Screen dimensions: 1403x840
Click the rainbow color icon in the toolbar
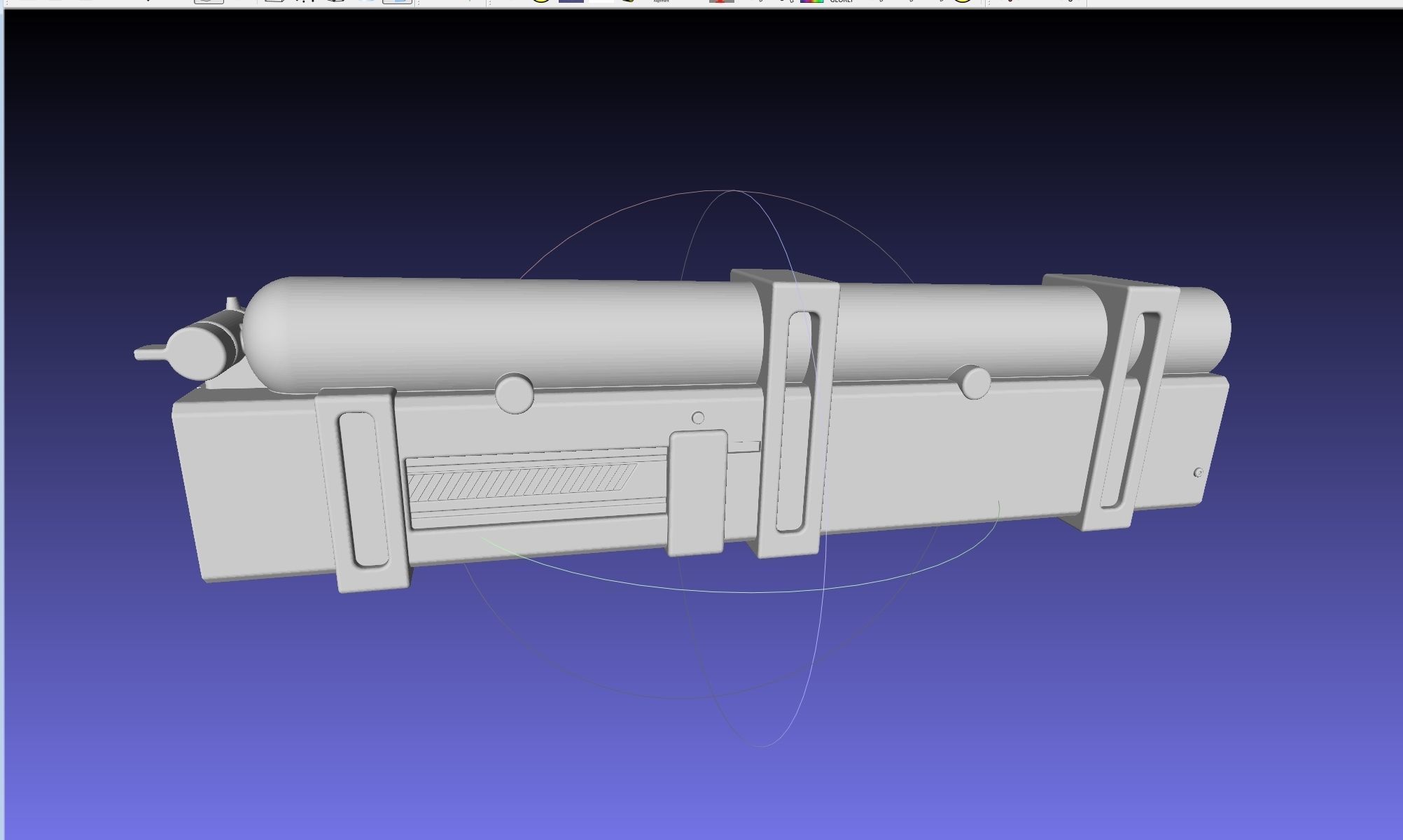(811, 1)
